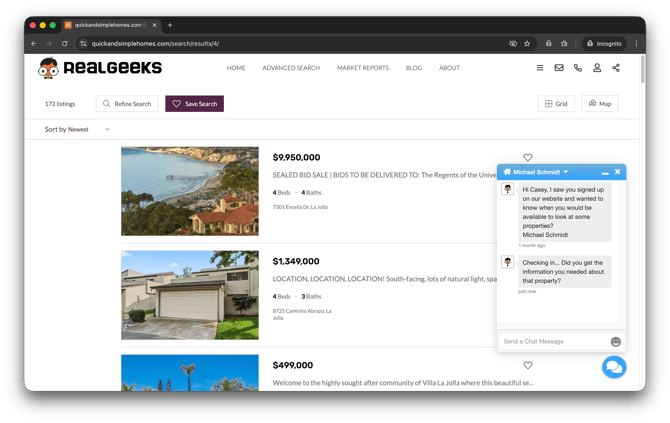Favorite the $9,950,000 listing with heart
The image size is (670, 423).
click(528, 157)
